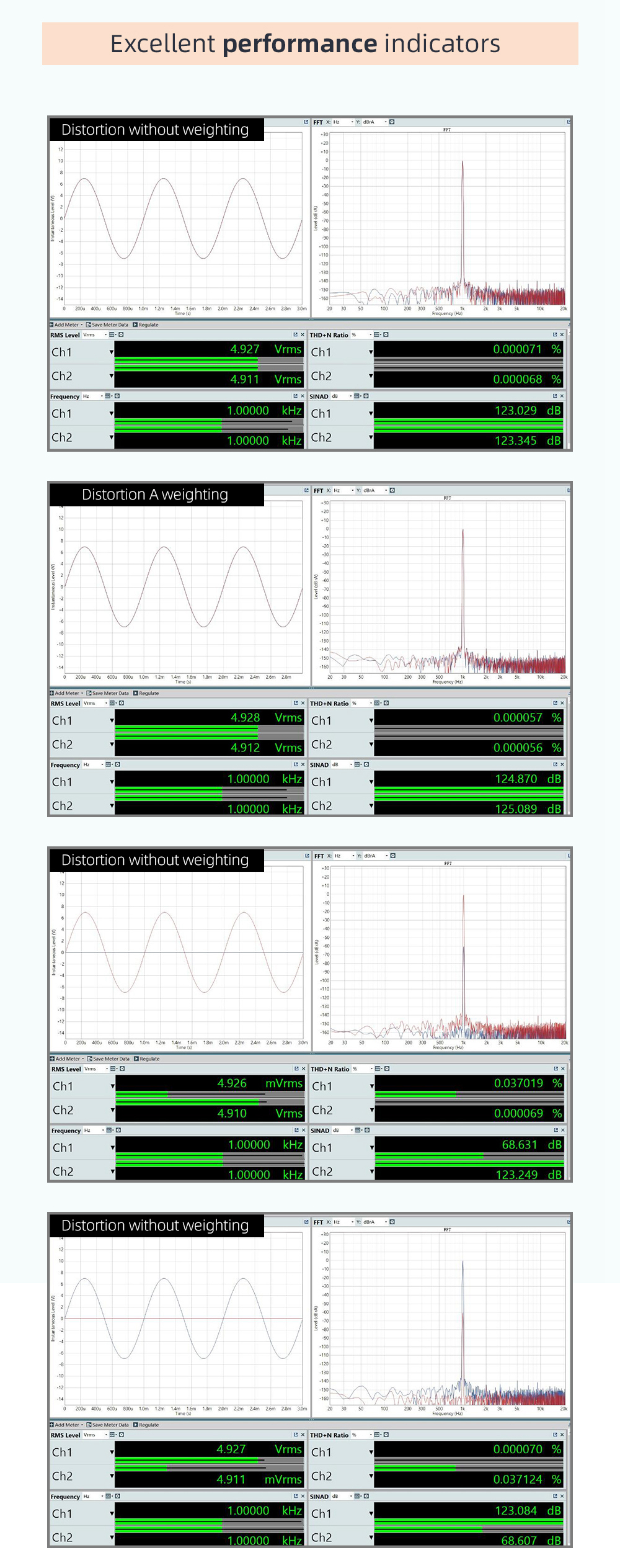Click green level bar under the 124.870 dB reading
Screen dimensions: 620x1568
468,790
